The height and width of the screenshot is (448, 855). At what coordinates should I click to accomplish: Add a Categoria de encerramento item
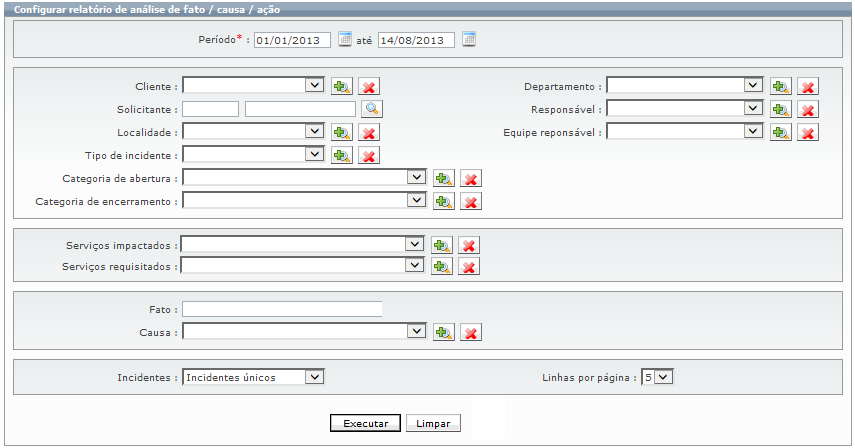444,201
